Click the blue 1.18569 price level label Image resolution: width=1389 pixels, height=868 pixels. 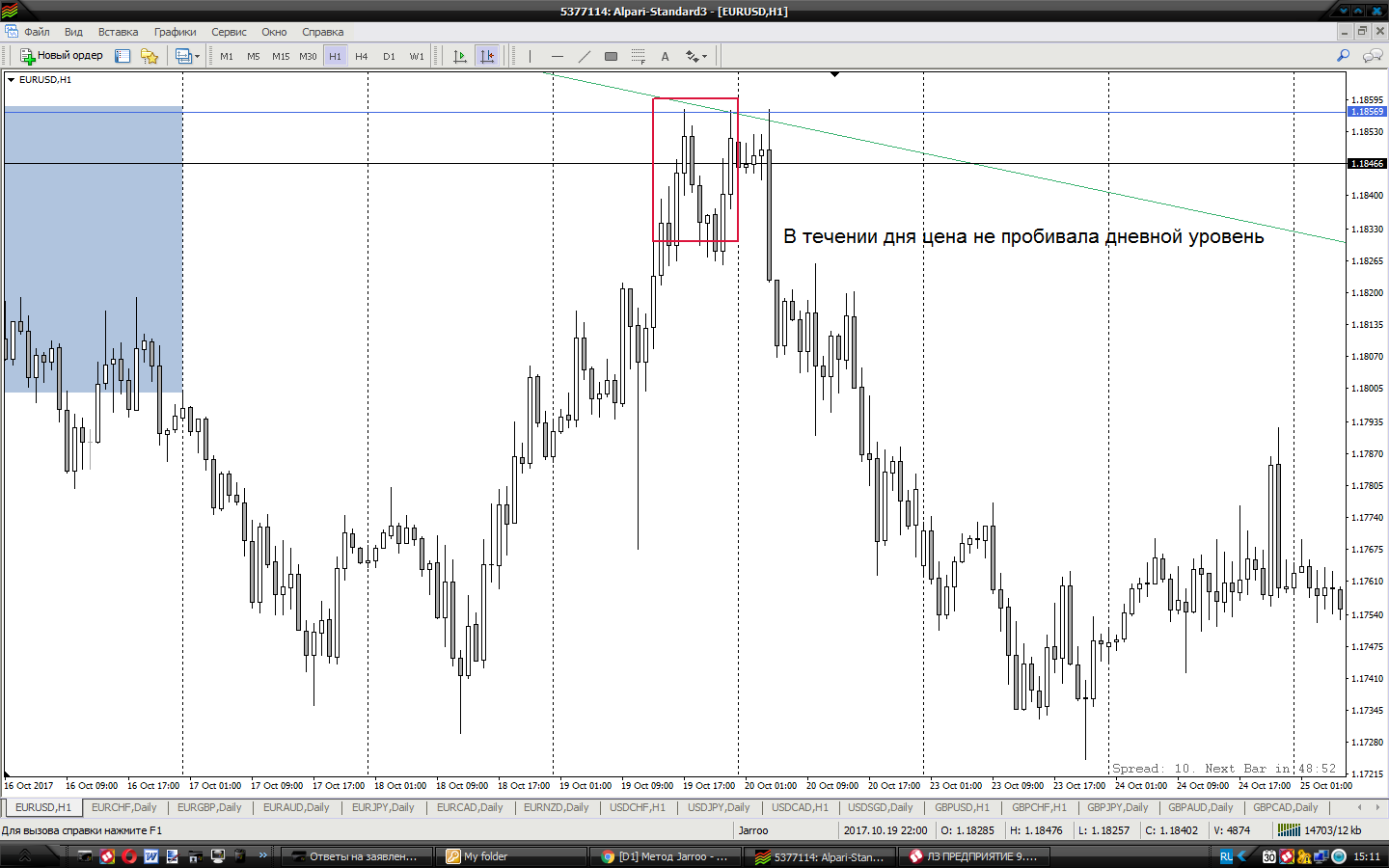(x=1366, y=112)
